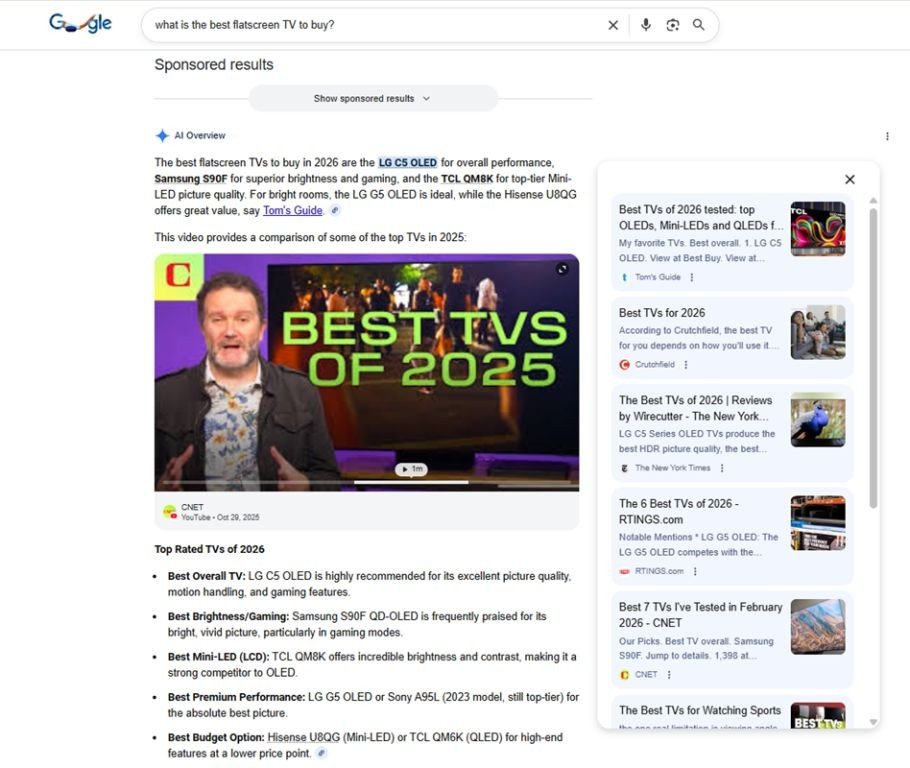Open 'Best 7 TVs I've Tested' CNET card
910x768 pixels.
pyautogui.click(x=732, y=640)
